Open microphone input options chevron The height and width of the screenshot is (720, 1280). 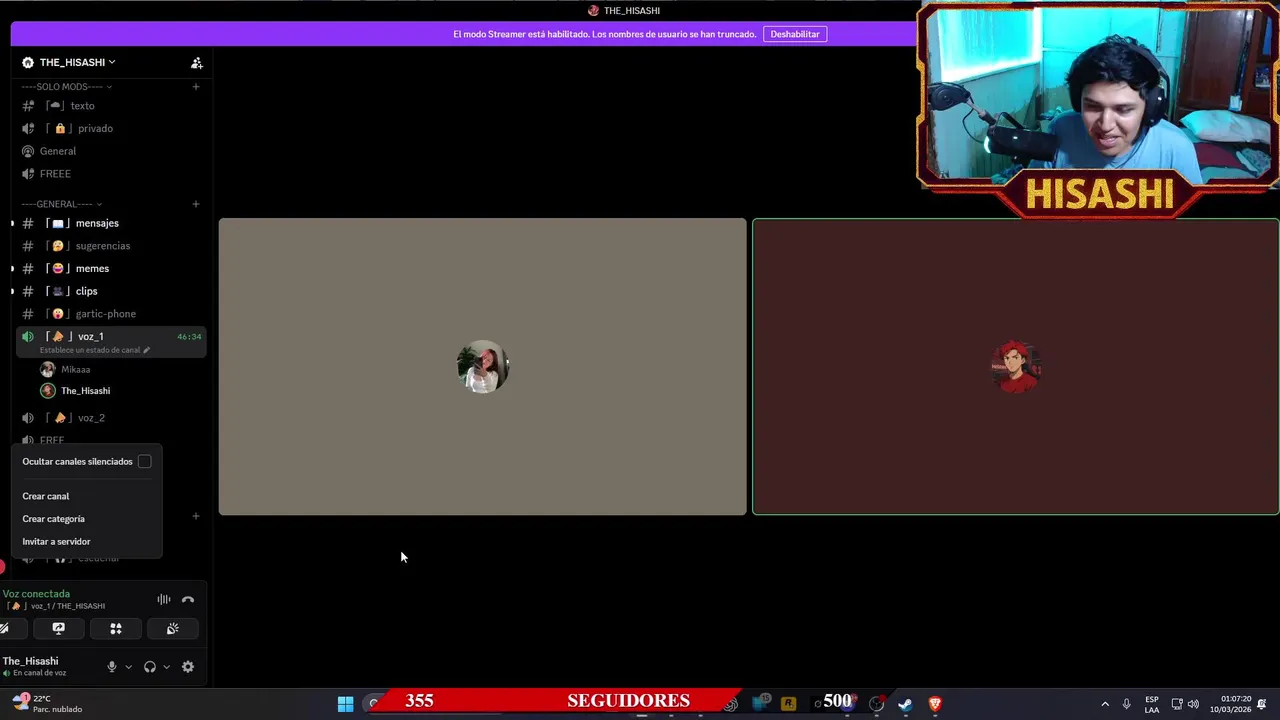128,667
